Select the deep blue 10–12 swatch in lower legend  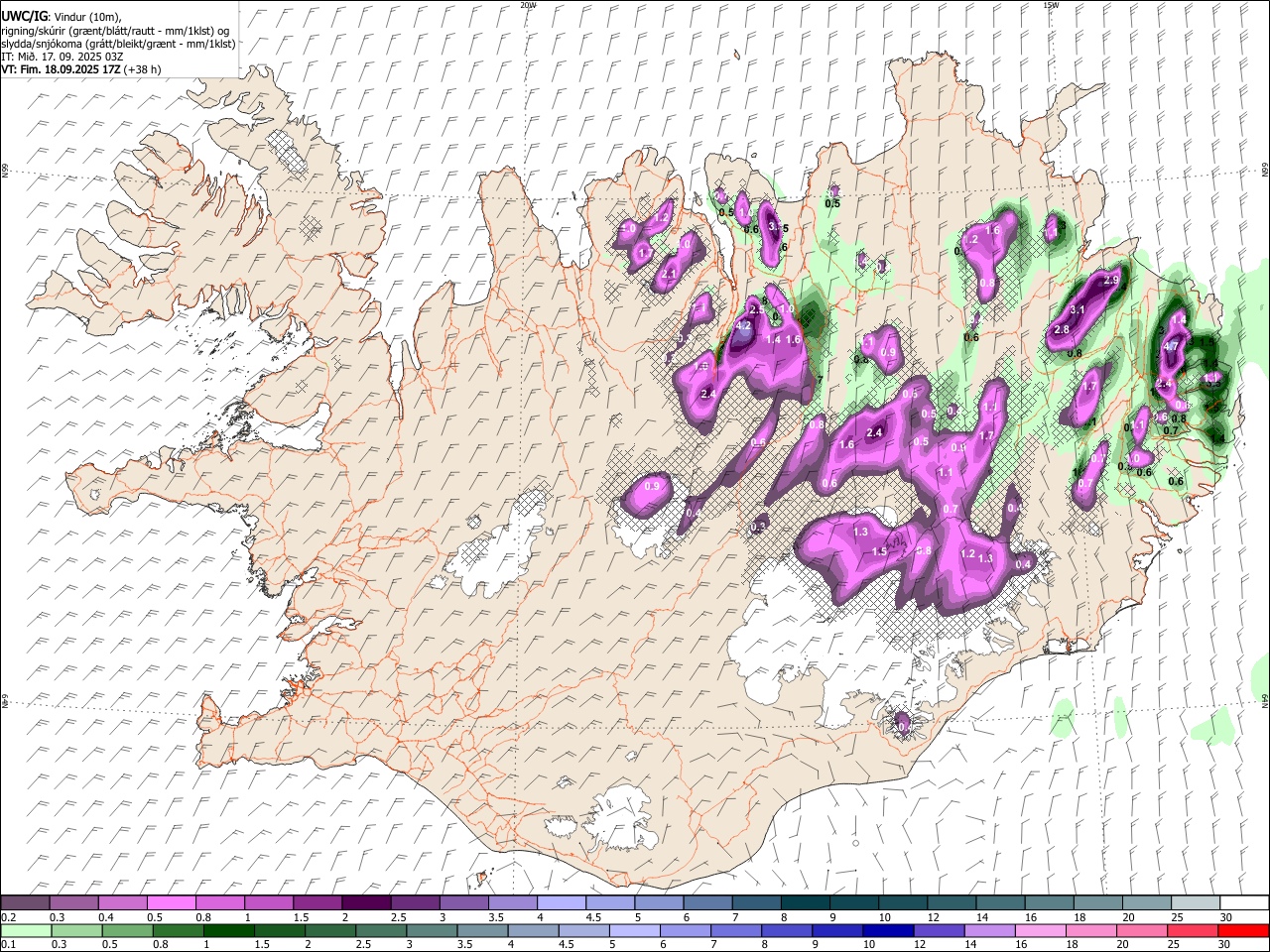point(887,931)
